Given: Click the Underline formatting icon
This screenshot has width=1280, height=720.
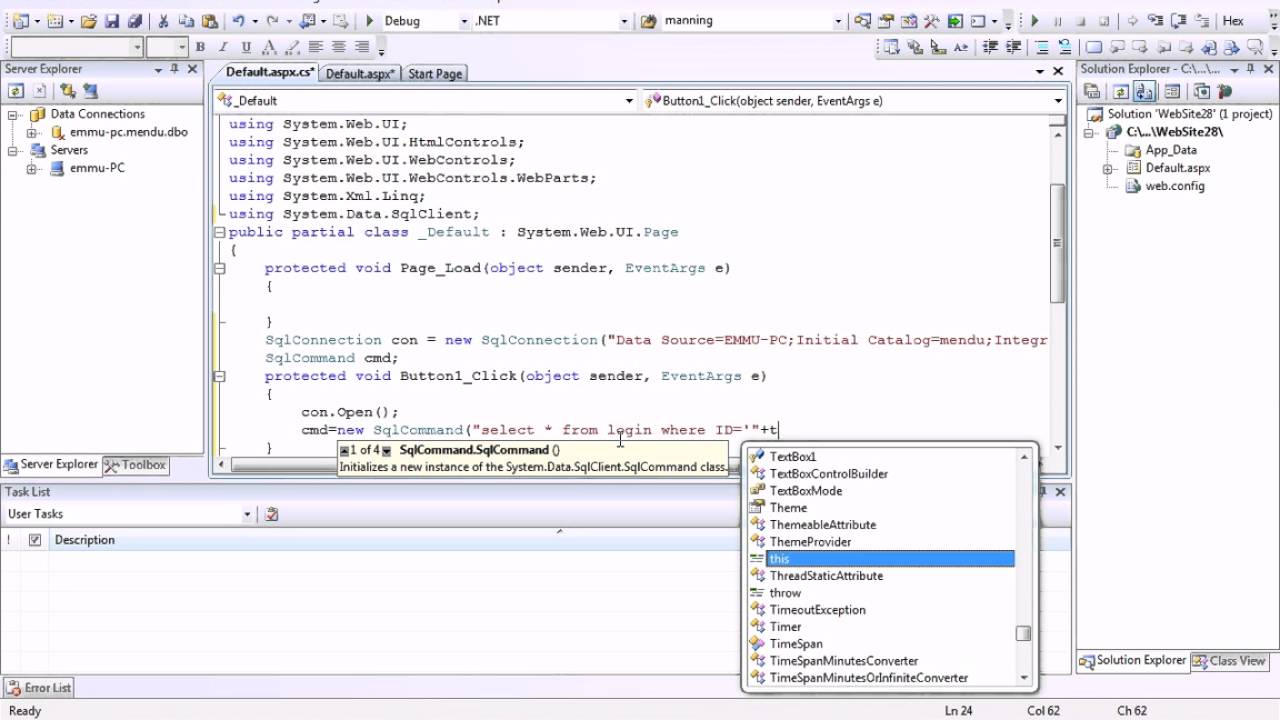Looking at the screenshot, I should [x=246, y=47].
